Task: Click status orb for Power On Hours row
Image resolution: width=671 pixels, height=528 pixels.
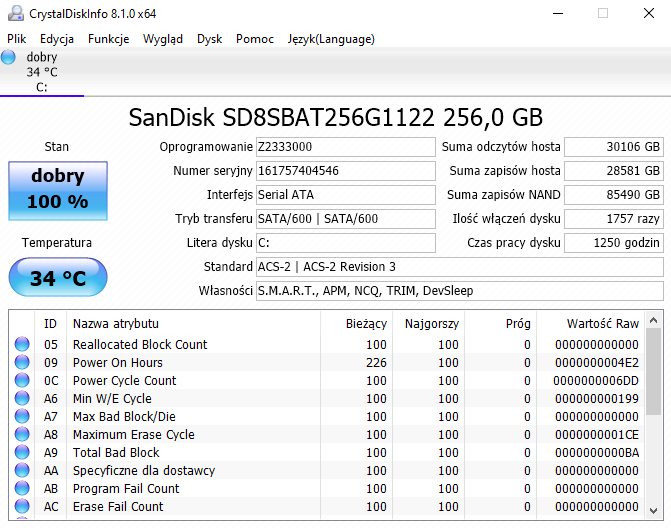Action: (22, 362)
